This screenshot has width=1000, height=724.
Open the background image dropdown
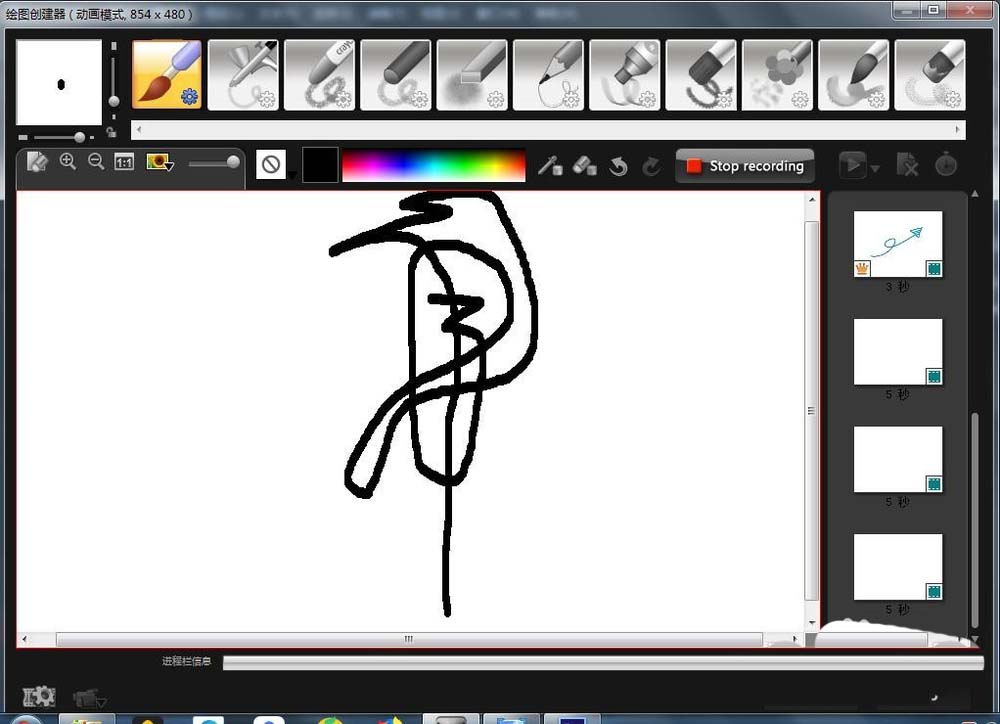[x=159, y=162]
